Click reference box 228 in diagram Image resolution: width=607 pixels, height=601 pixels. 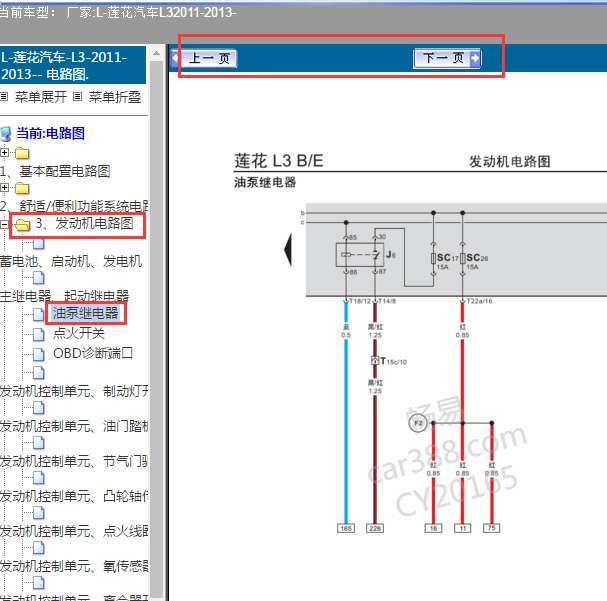coord(375,528)
